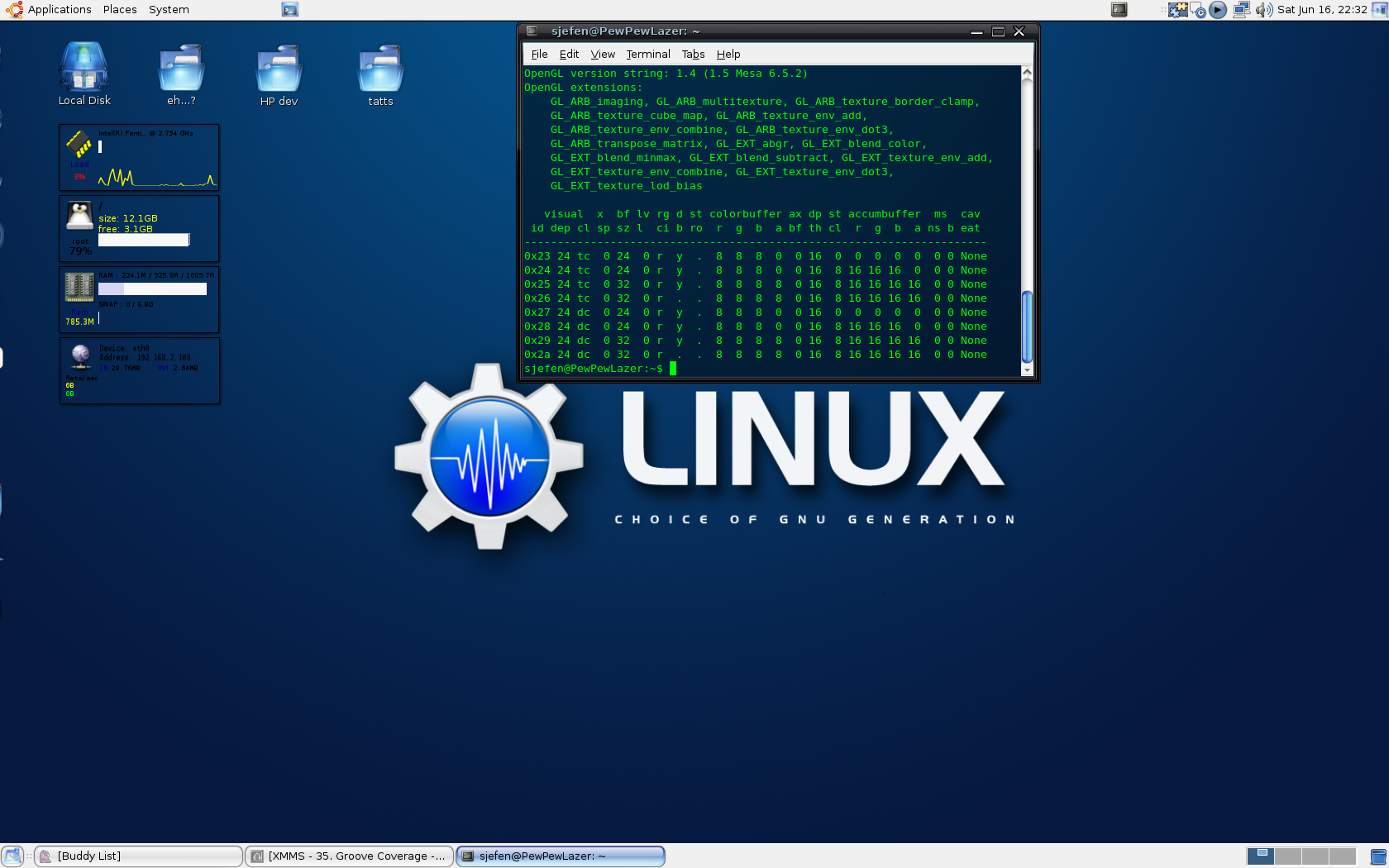
Task: Click 'size: 12.1GB' text in disk widget
Action: 128,218
